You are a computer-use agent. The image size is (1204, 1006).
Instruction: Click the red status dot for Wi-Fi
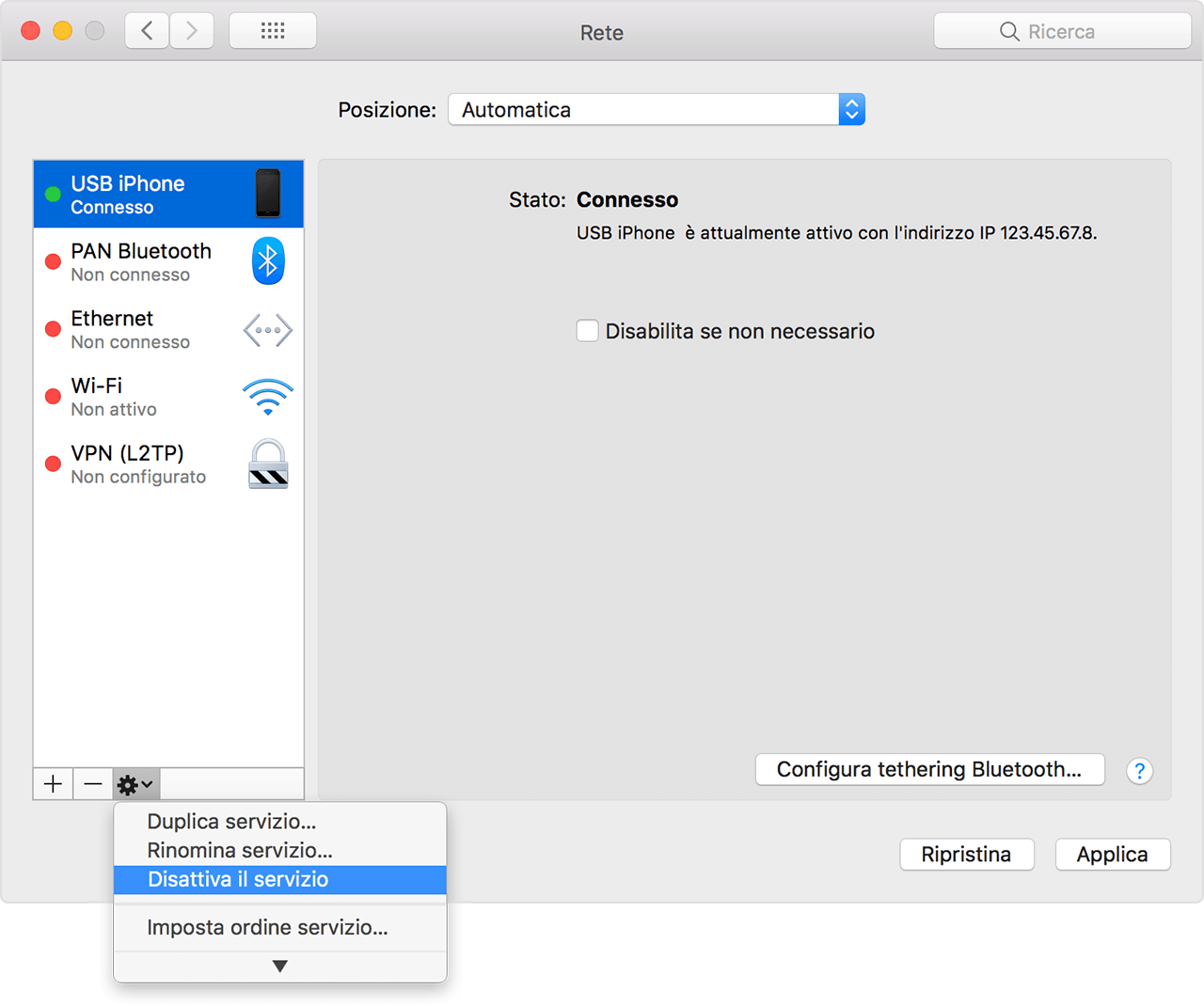click(x=53, y=397)
